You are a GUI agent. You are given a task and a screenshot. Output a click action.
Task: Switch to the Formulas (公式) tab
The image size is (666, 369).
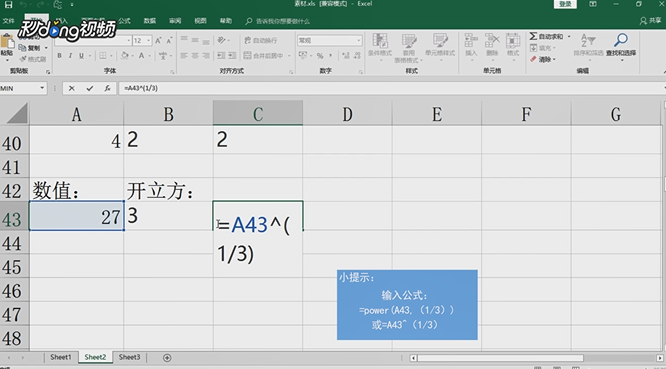[124, 21]
